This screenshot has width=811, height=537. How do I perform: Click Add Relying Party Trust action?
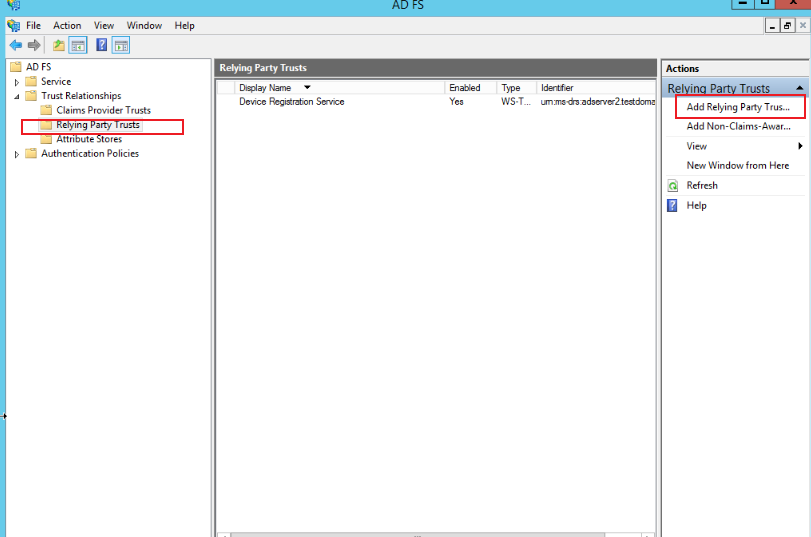[x=738, y=107]
